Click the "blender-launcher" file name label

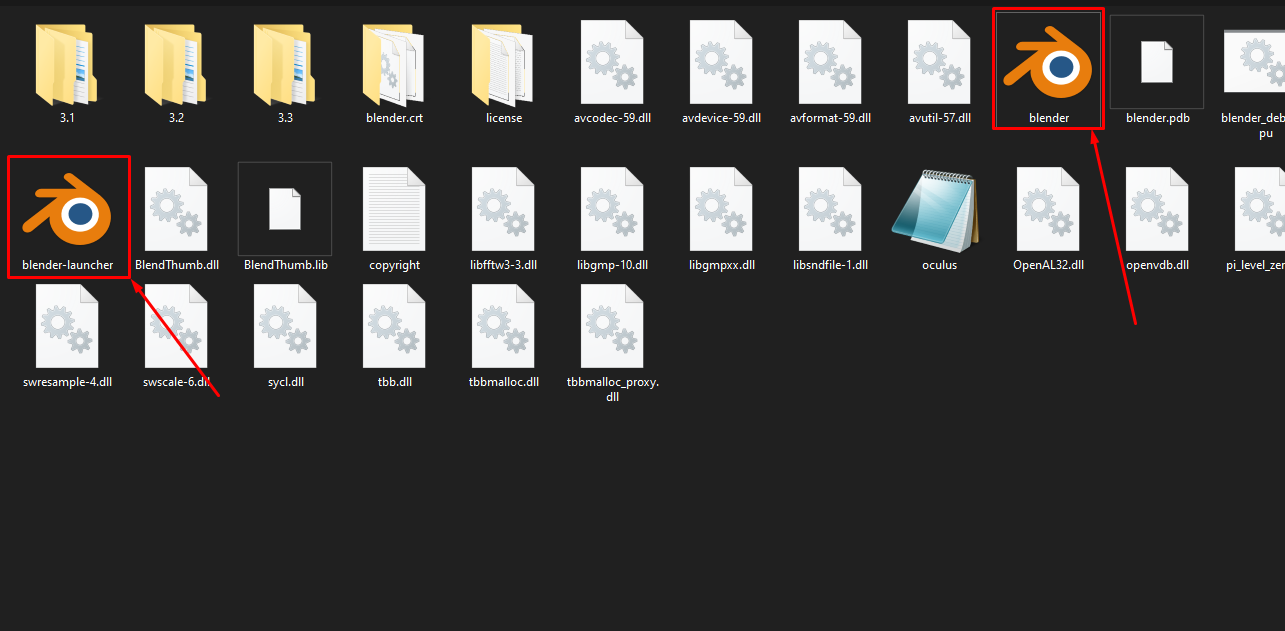[68, 265]
